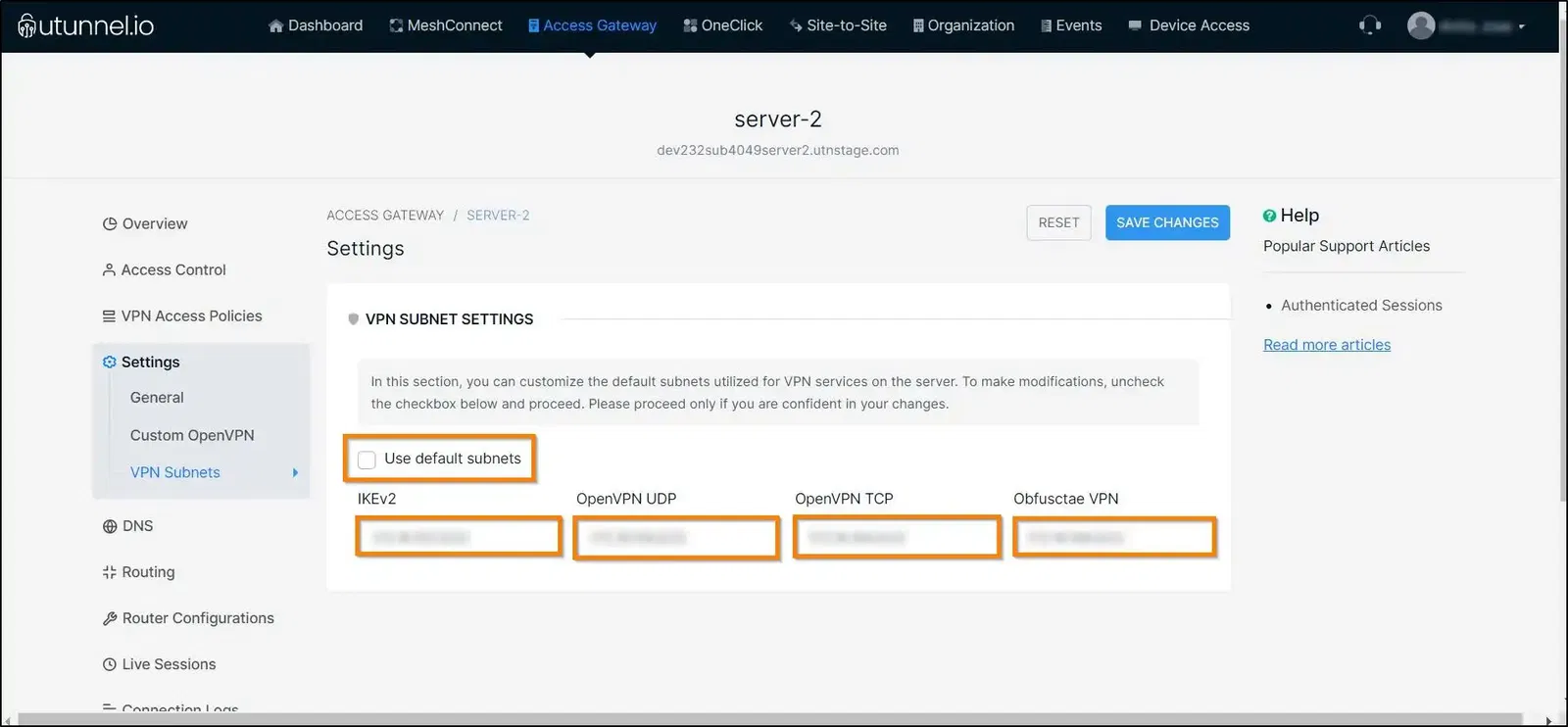Click the RESET button
This screenshot has width=1568, height=727.
[1058, 222]
